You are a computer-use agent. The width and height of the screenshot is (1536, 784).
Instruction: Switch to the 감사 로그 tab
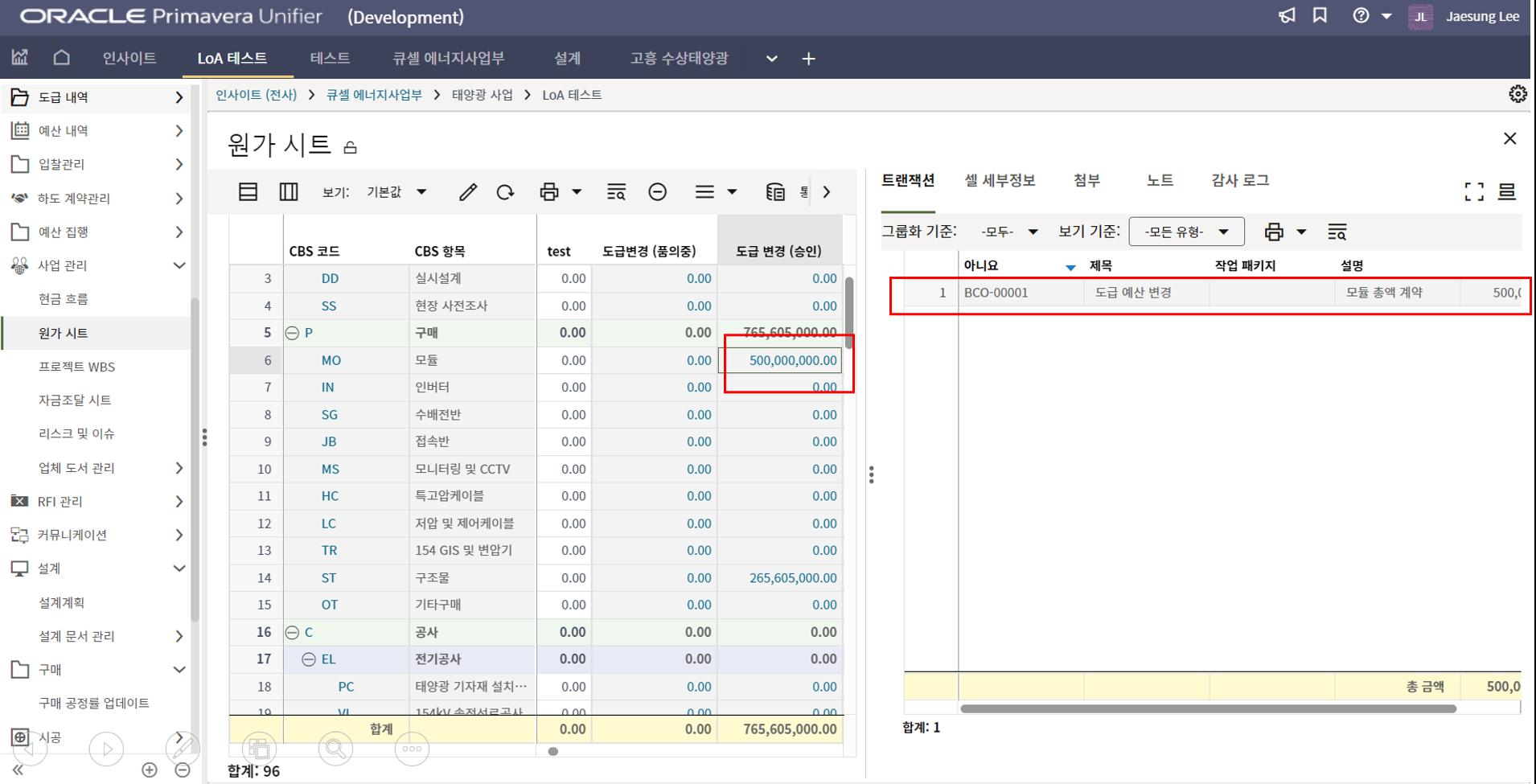tap(1239, 181)
